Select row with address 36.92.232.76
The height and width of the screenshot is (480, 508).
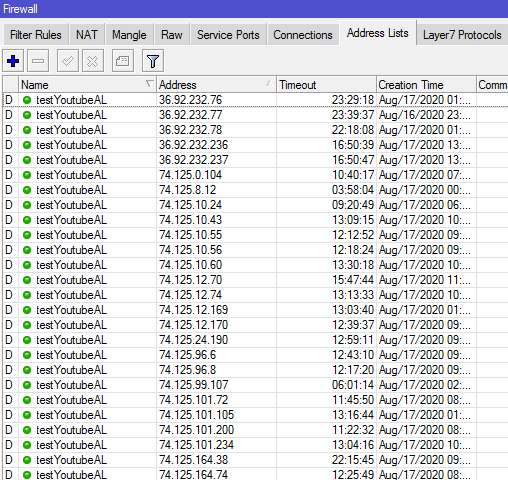click(x=255, y=100)
